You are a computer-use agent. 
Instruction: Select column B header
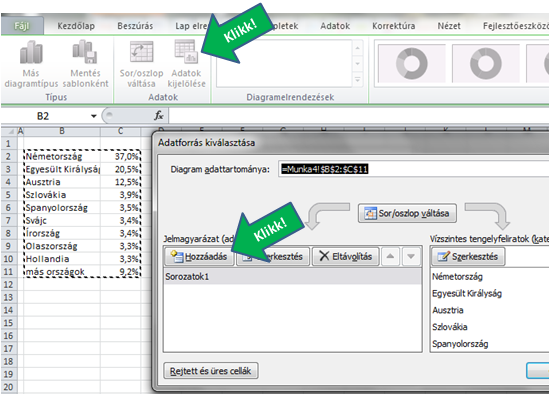coord(62,131)
